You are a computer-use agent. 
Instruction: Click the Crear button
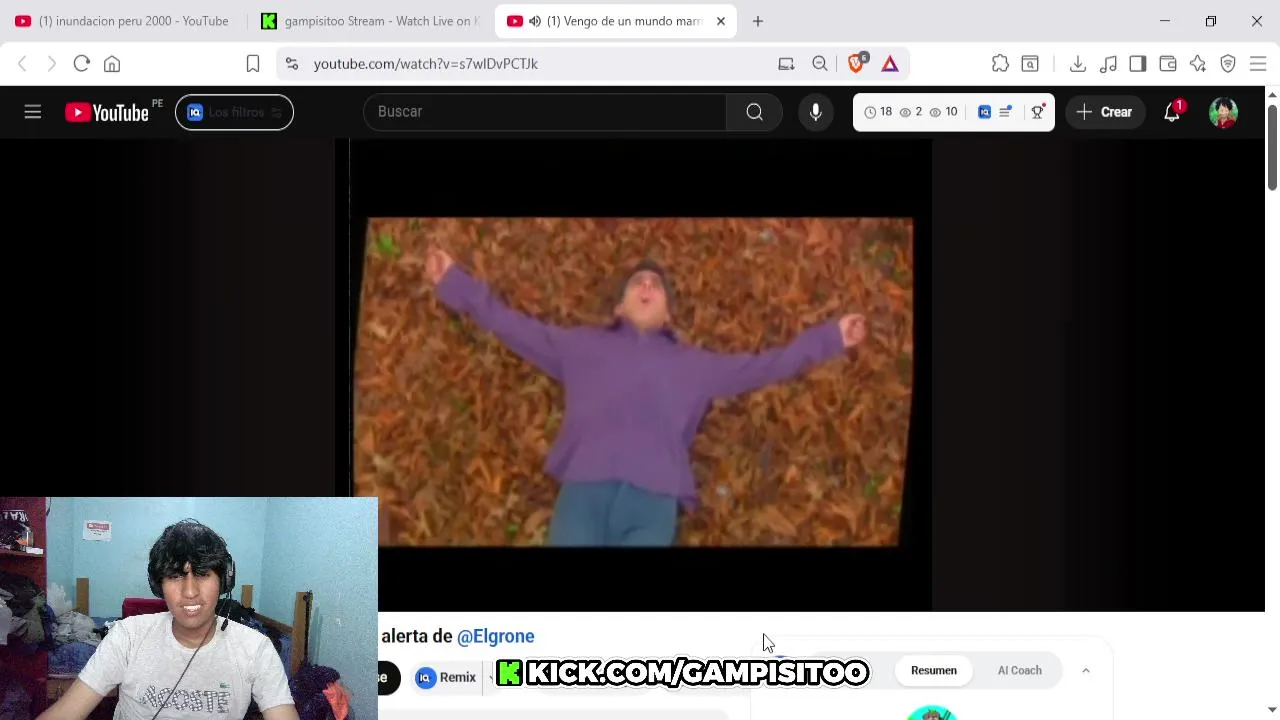tap(1104, 112)
